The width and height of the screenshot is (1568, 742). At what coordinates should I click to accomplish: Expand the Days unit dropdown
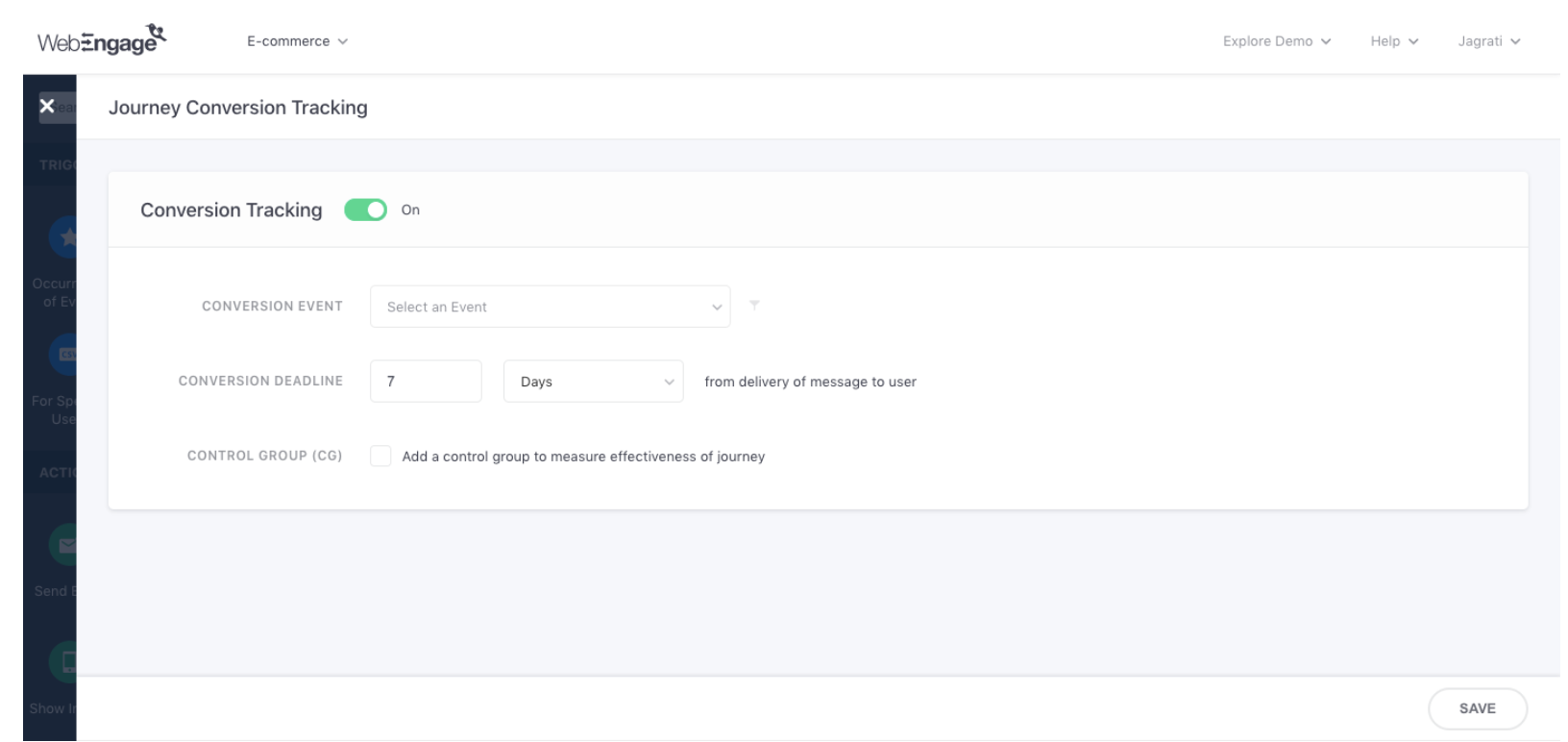pyautogui.click(x=593, y=382)
